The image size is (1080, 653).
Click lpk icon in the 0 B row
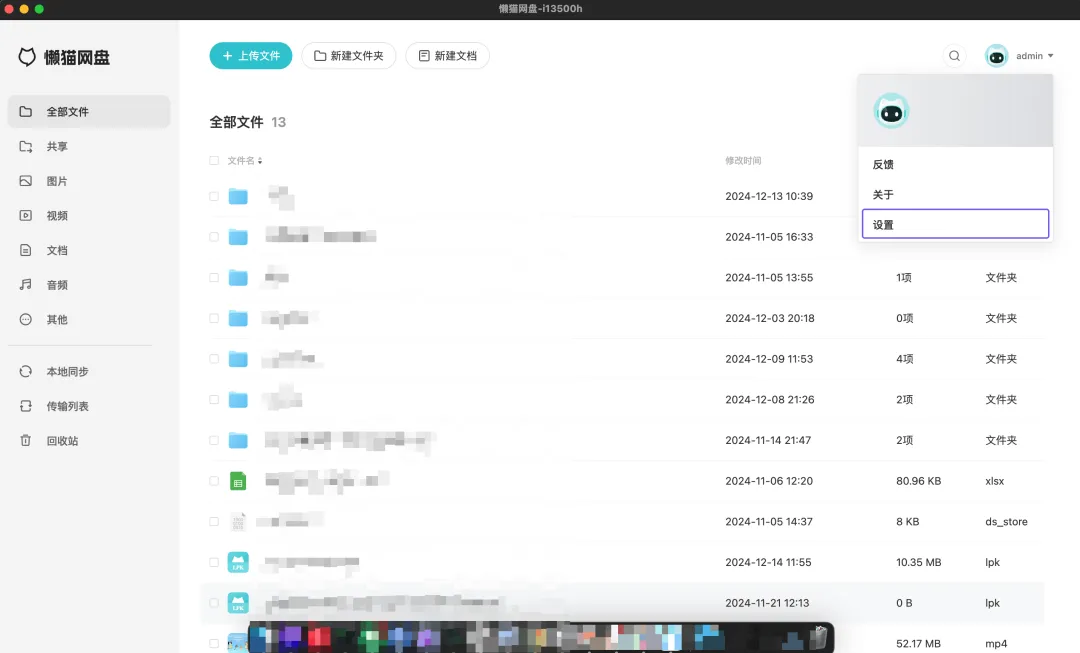pyautogui.click(x=238, y=603)
